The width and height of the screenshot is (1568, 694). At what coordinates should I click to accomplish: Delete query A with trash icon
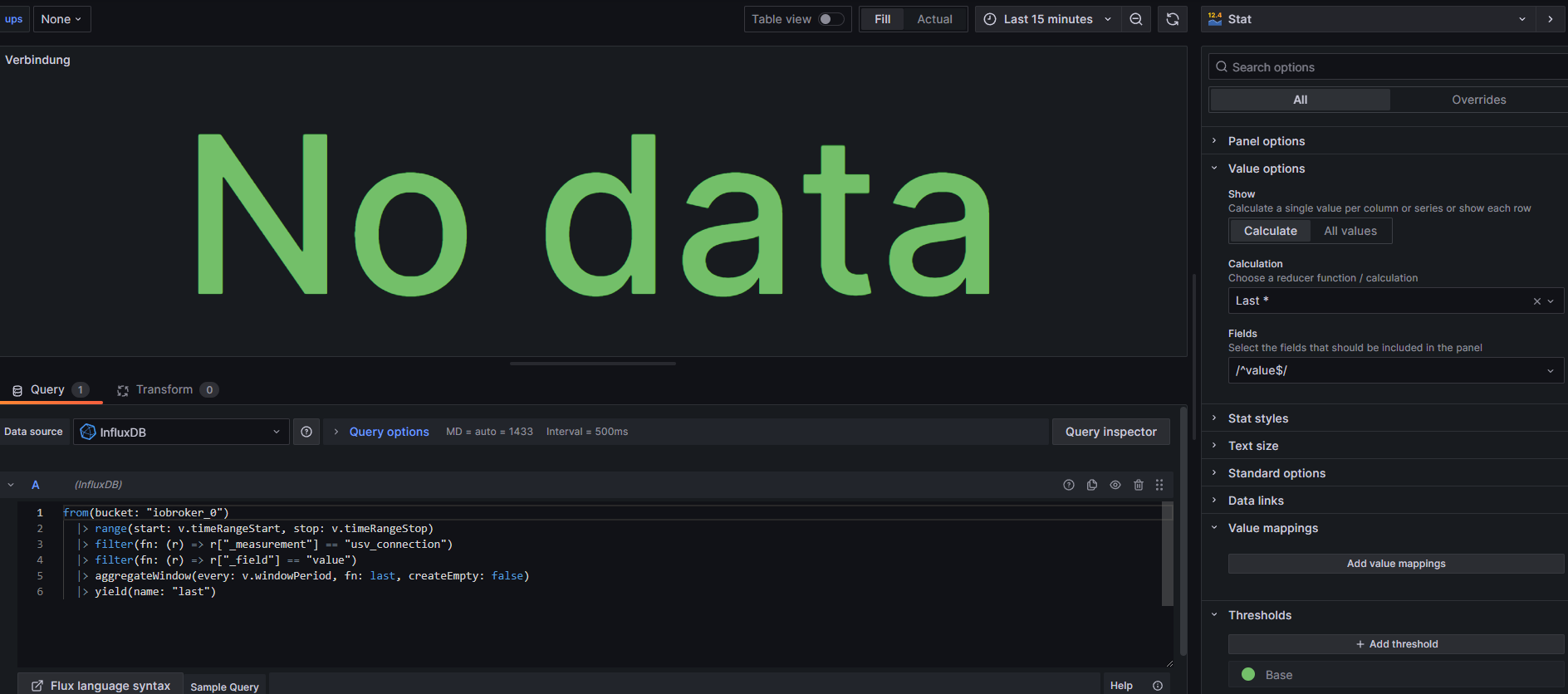tap(1139, 485)
